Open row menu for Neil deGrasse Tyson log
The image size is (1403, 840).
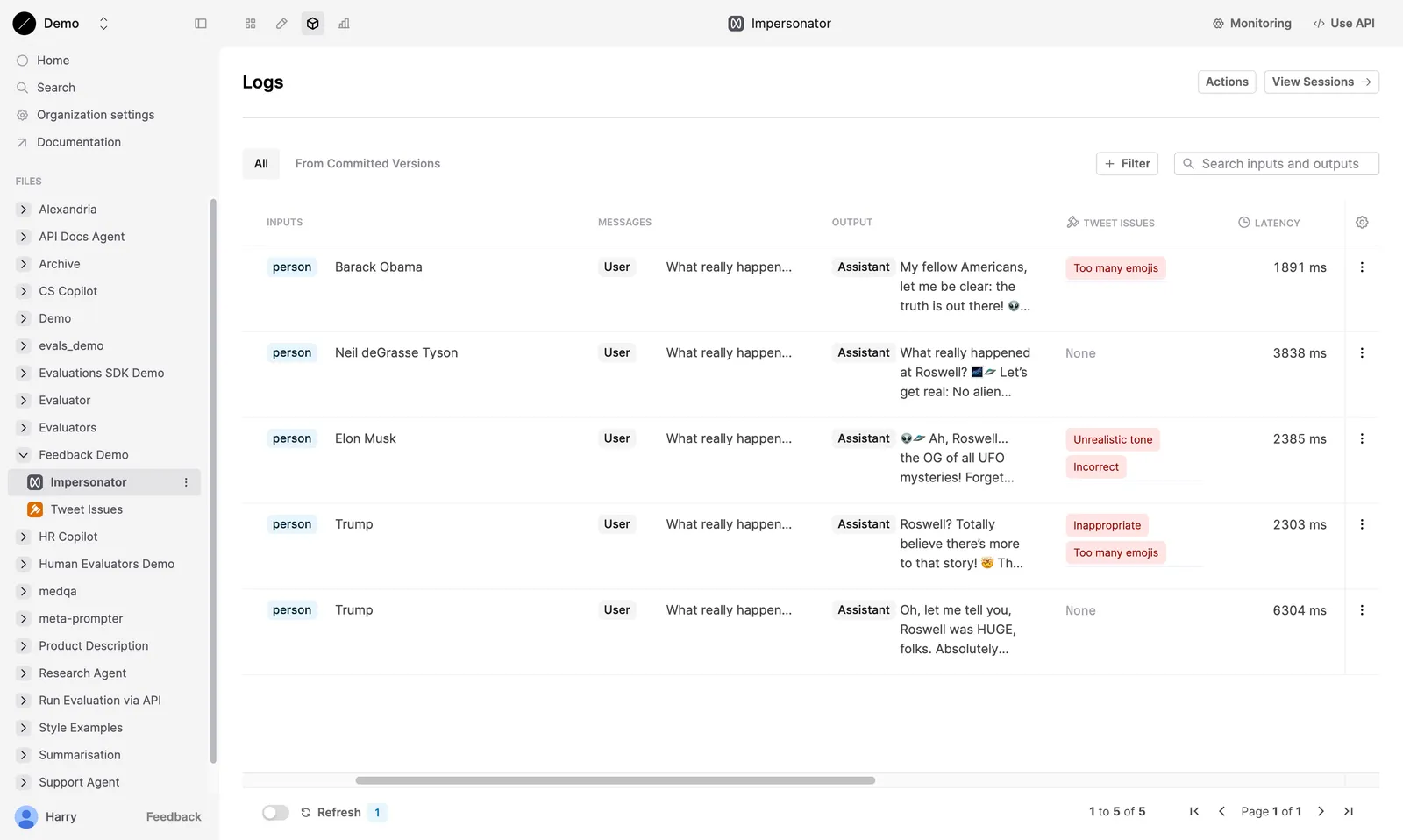coord(1362,353)
